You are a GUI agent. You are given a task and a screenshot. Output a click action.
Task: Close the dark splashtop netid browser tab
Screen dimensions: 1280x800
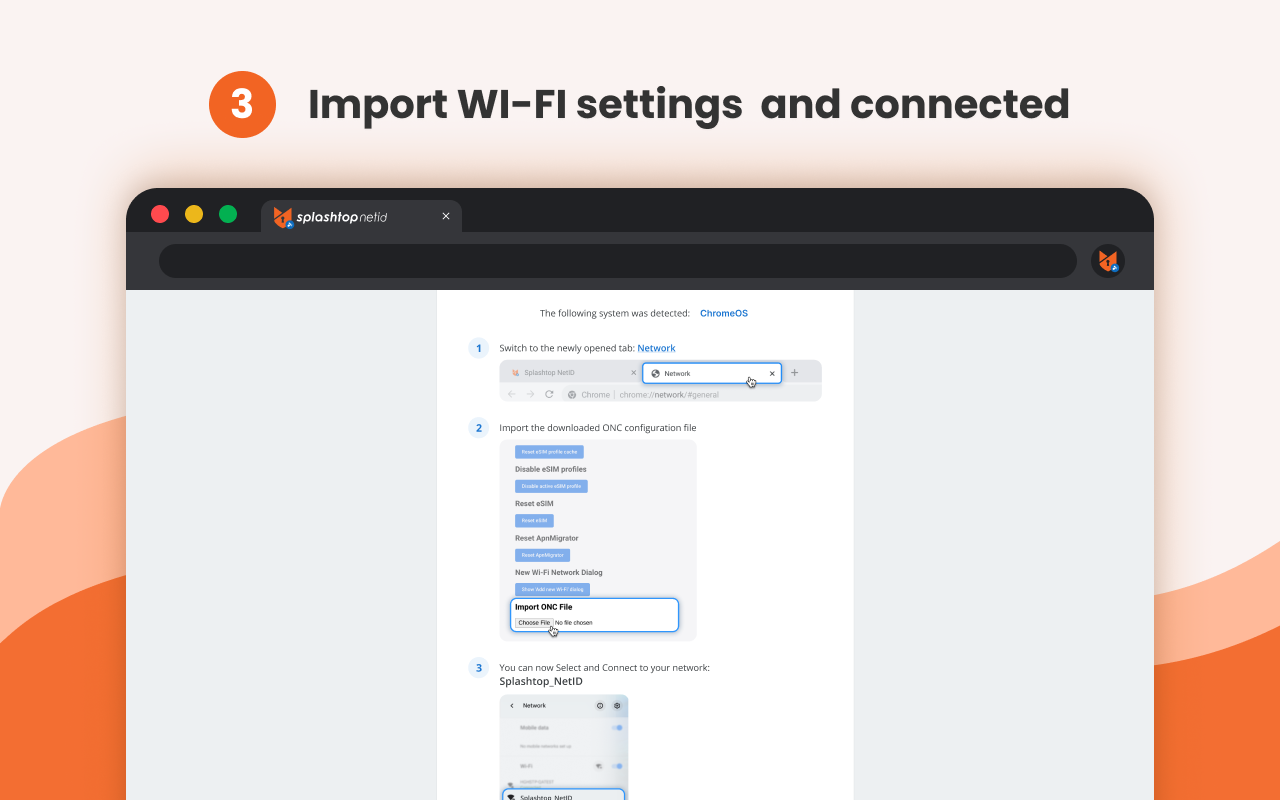click(446, 216)
